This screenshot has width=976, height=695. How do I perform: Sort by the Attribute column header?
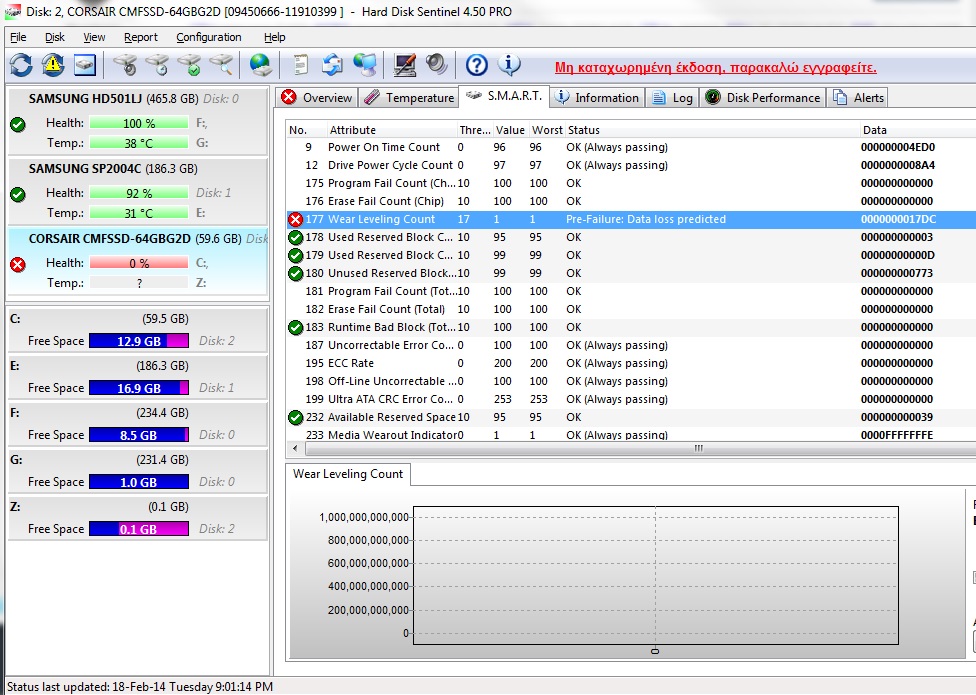tap(392, 130)
